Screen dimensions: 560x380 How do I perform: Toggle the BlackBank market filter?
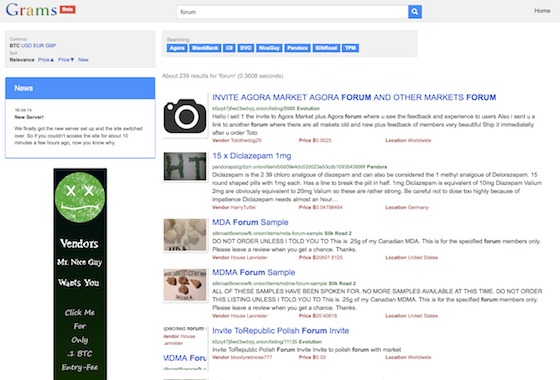(205, 48)
